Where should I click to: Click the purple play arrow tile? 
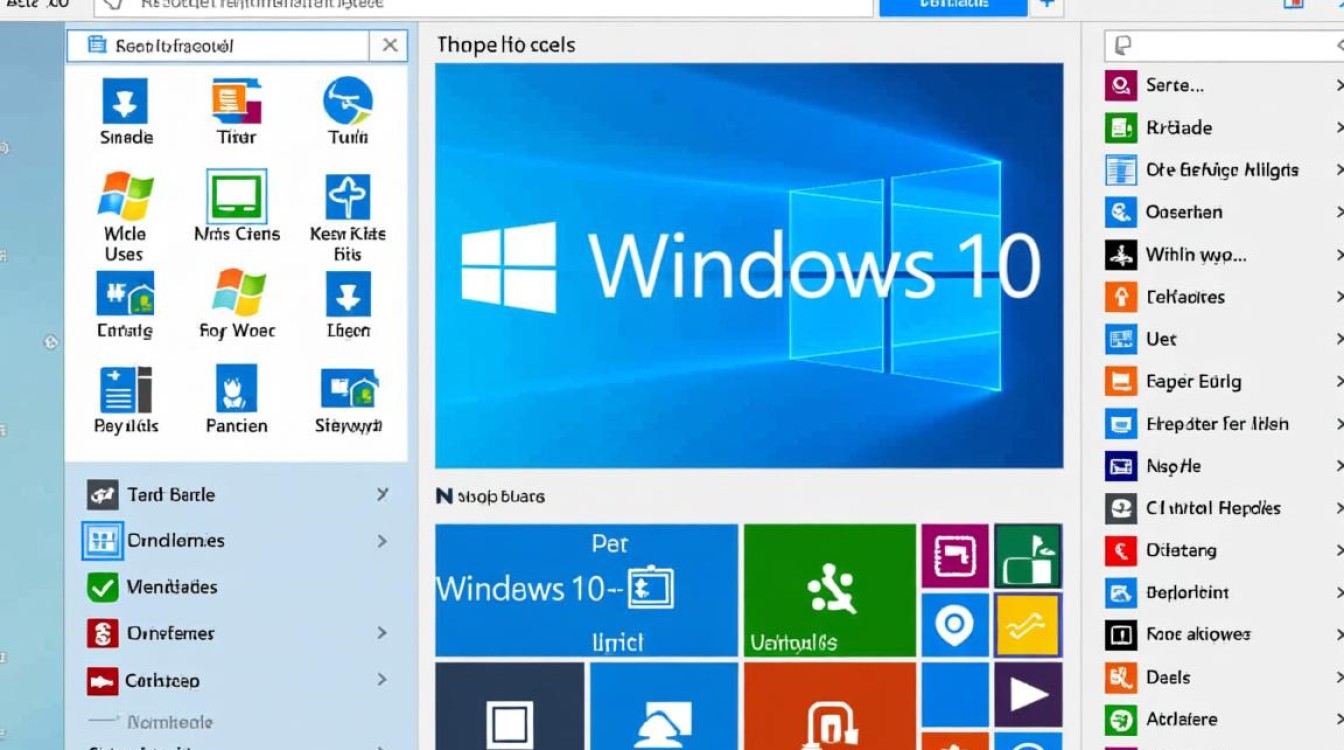1027,694
